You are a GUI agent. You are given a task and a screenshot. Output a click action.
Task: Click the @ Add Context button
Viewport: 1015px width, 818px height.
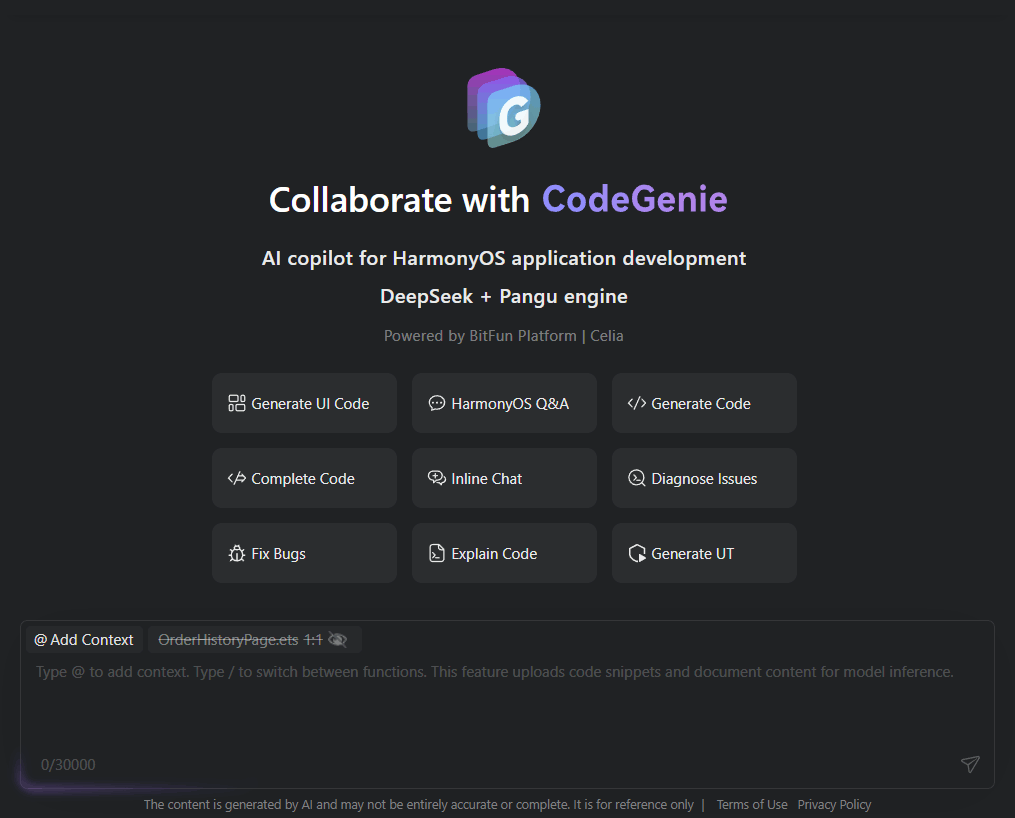tap(84, 639)
